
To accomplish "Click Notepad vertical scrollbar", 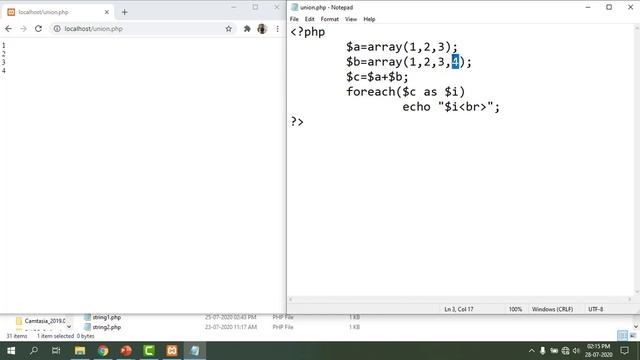I will (x=637, y=160).
